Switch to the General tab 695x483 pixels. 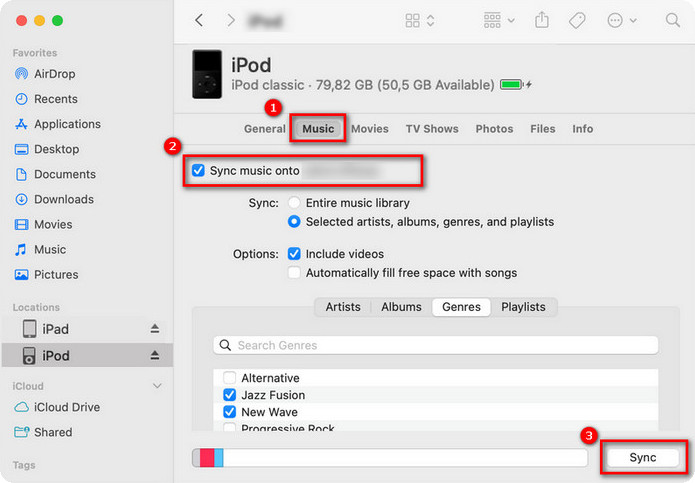pyautogui.click(x=265, y=129)
